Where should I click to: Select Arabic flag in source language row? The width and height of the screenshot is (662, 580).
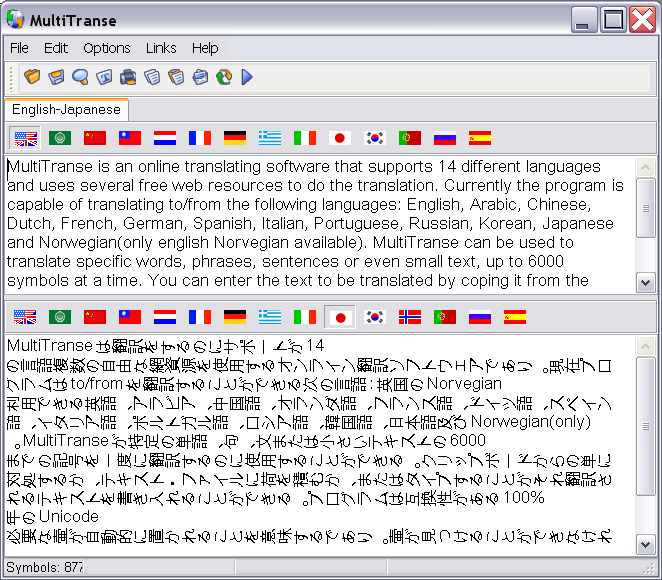[x=60, y=138]
